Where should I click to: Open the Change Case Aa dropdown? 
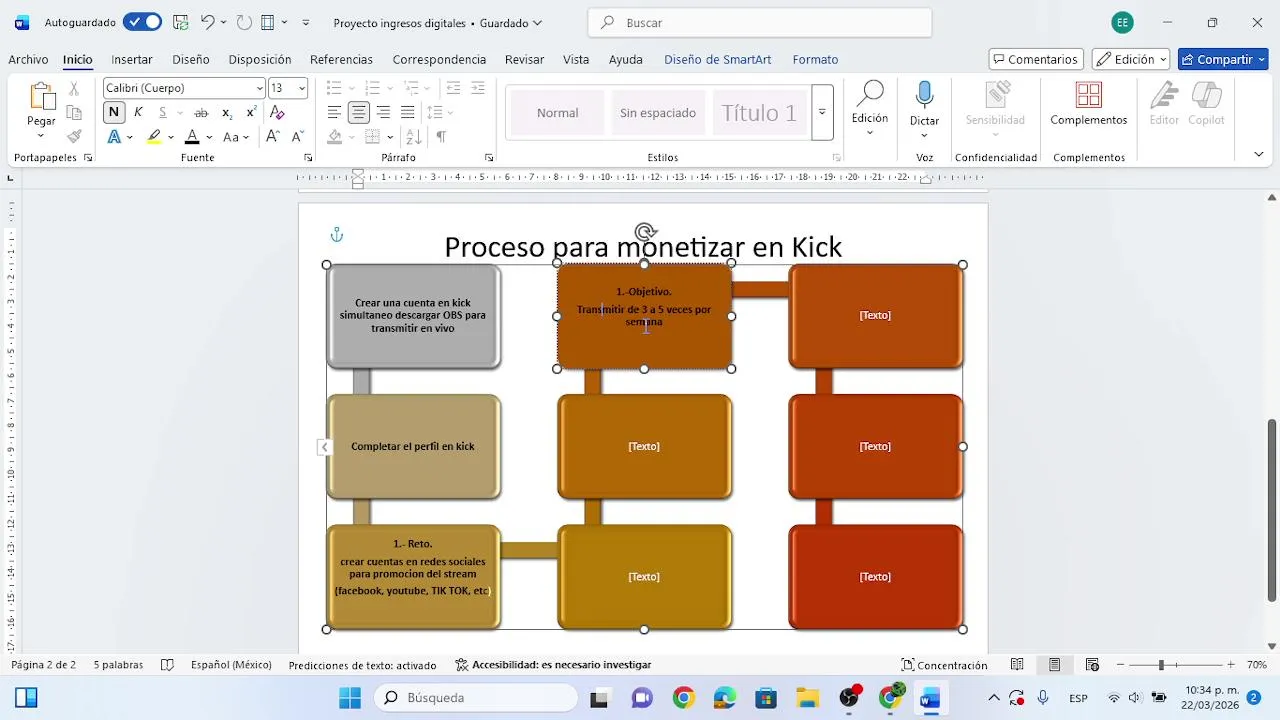pos(236,137)
